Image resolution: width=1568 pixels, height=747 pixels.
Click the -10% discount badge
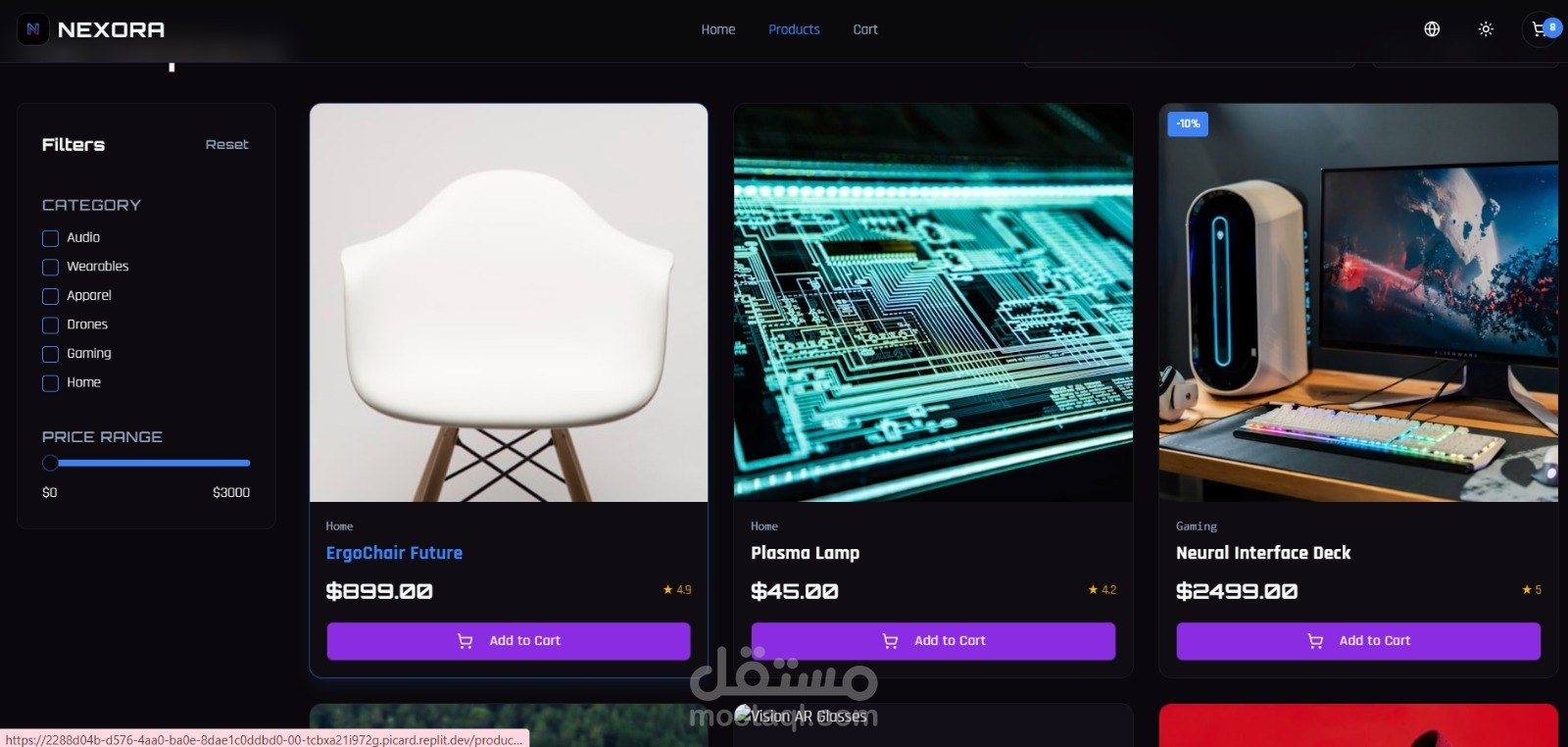[x=1188, y=124]
